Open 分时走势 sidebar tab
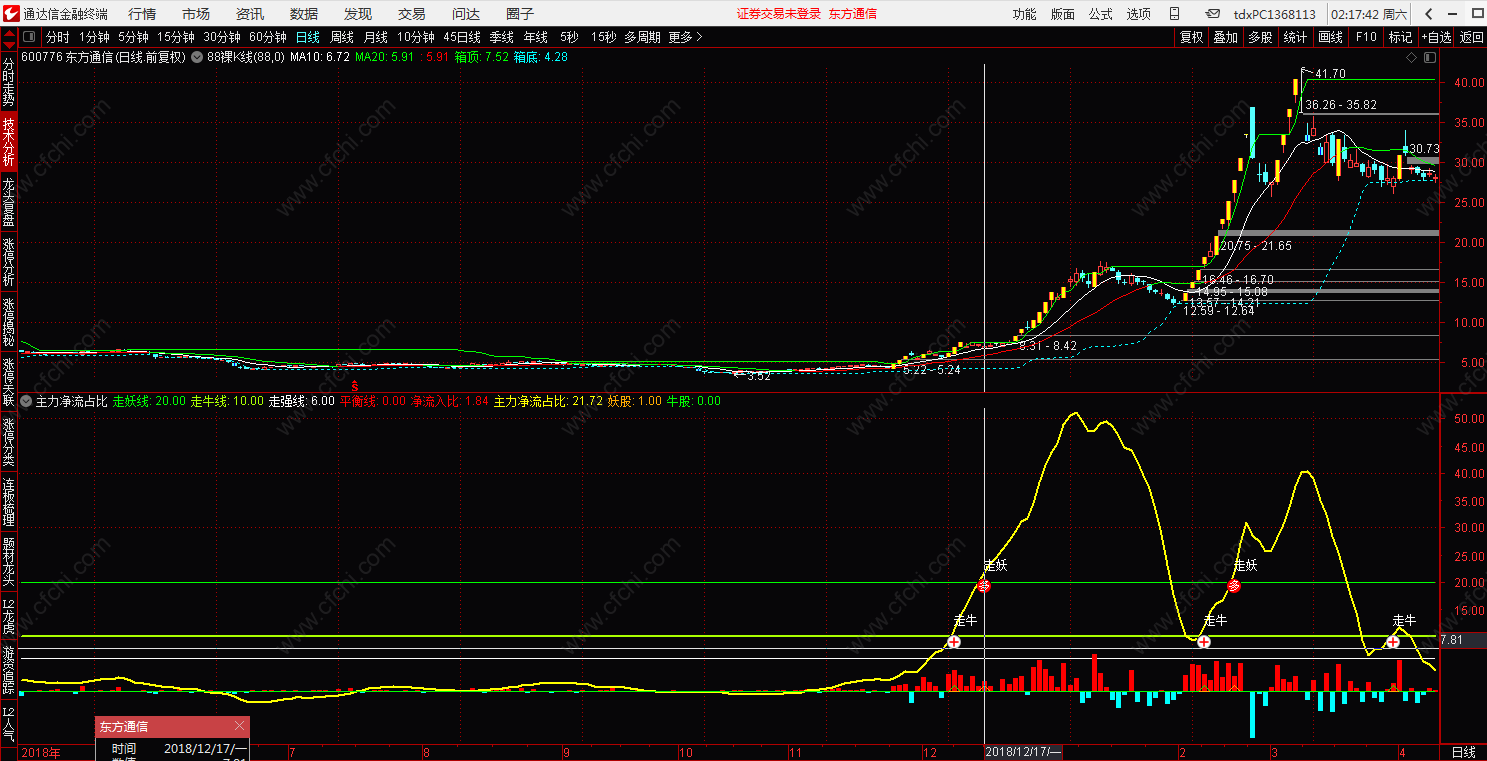1487x761 pixels. (x=8, y=82)
